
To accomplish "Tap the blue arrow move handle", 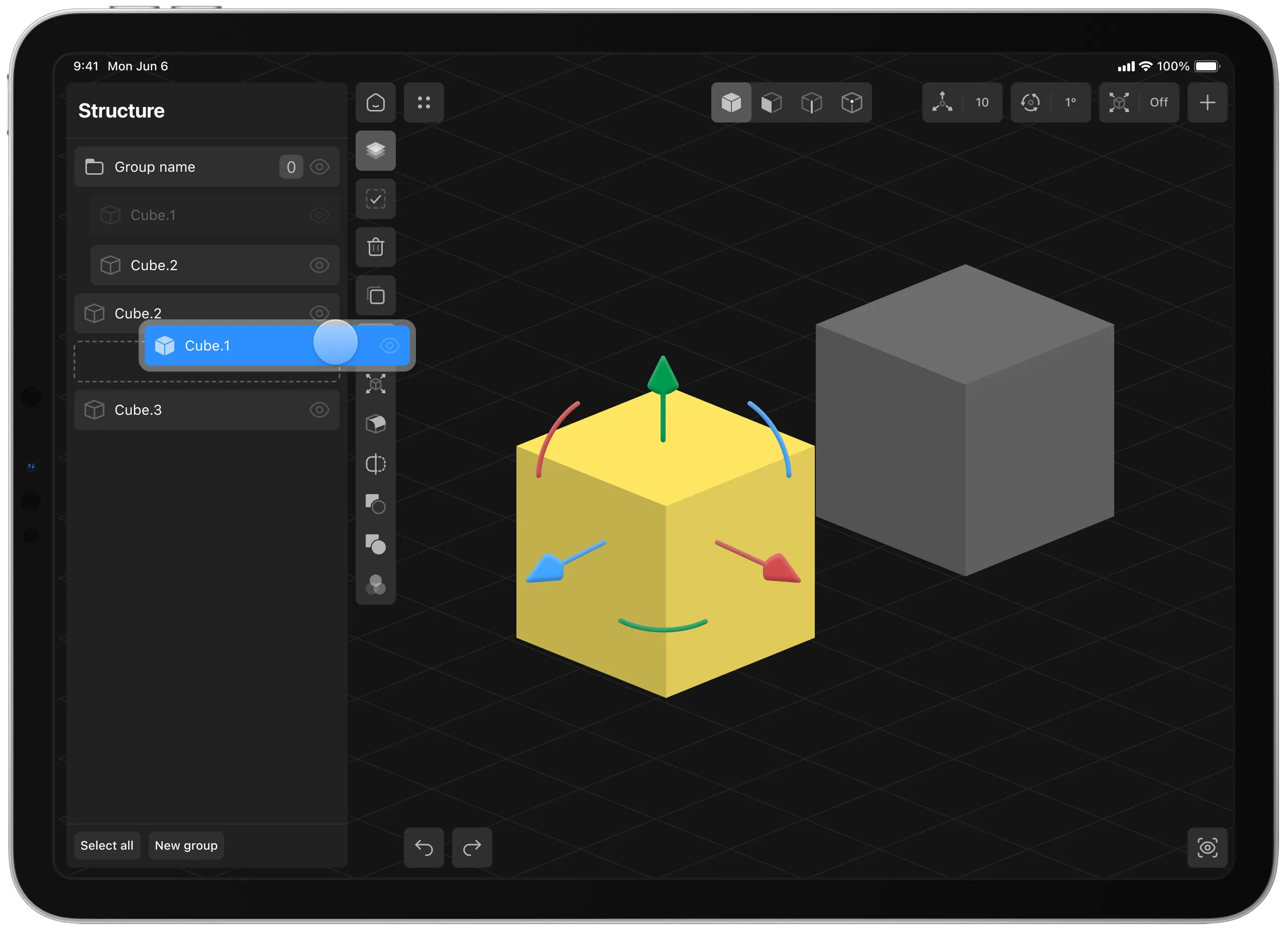I will [x=547, y=568].
